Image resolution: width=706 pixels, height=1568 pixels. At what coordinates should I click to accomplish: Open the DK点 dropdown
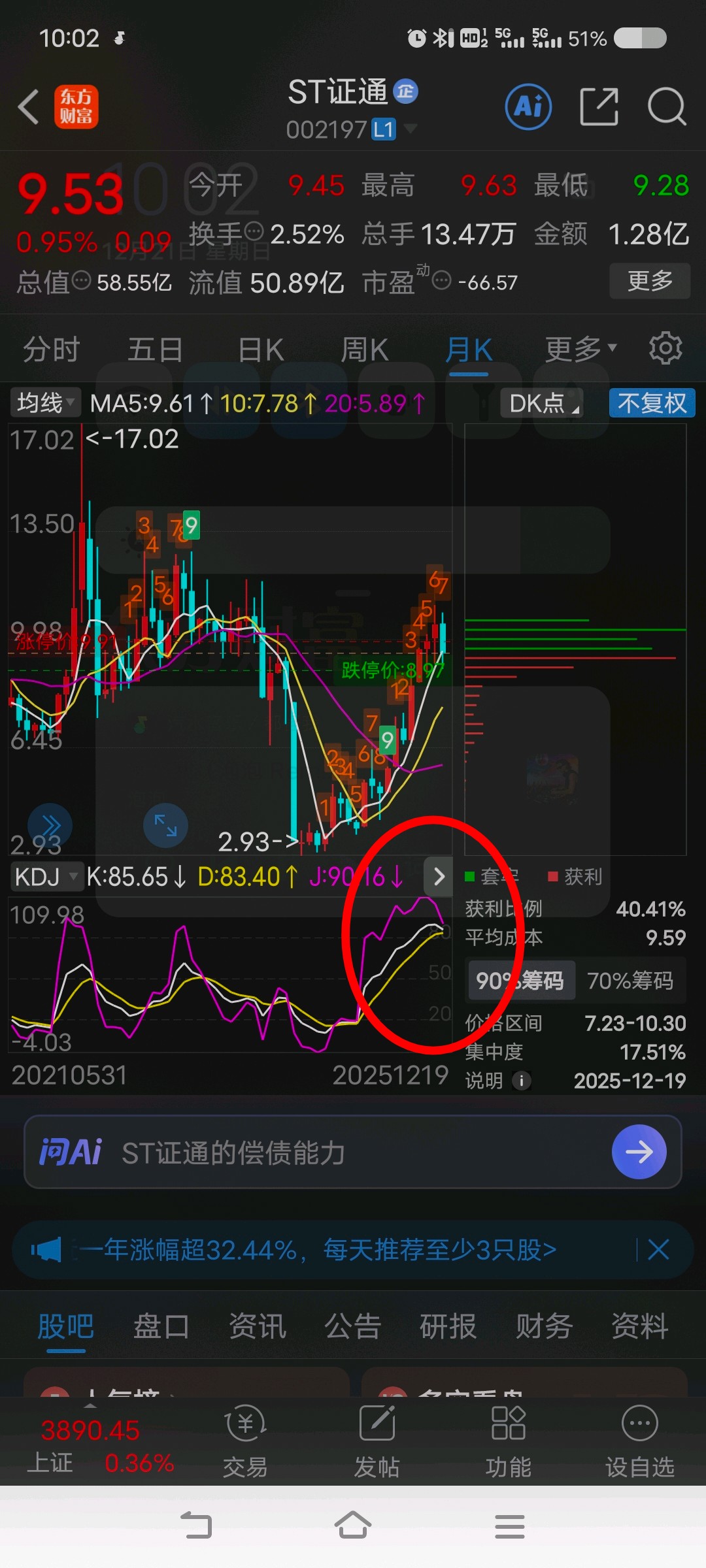click(541, 403)
